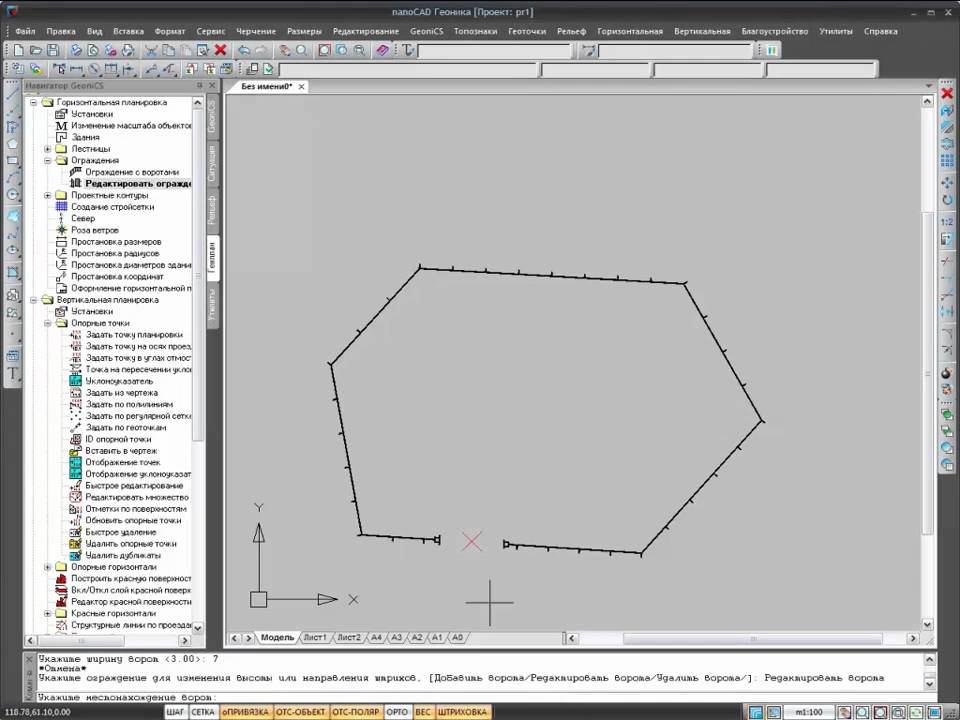The image size is (960, 720).
Task: Toggle ОТС-ОБЪЕКТ tracking mode
Action: coord(301,712)
